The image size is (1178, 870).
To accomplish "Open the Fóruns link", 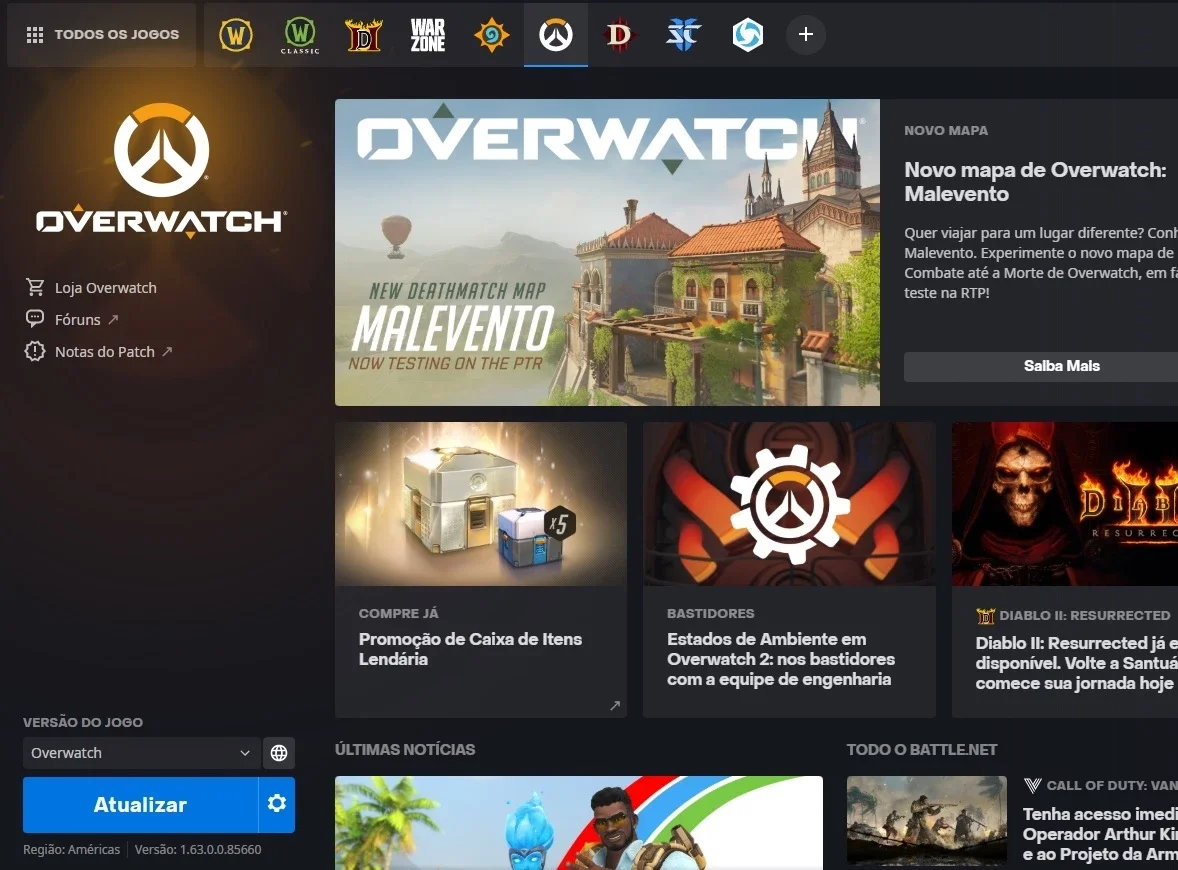I will (77, 319).
